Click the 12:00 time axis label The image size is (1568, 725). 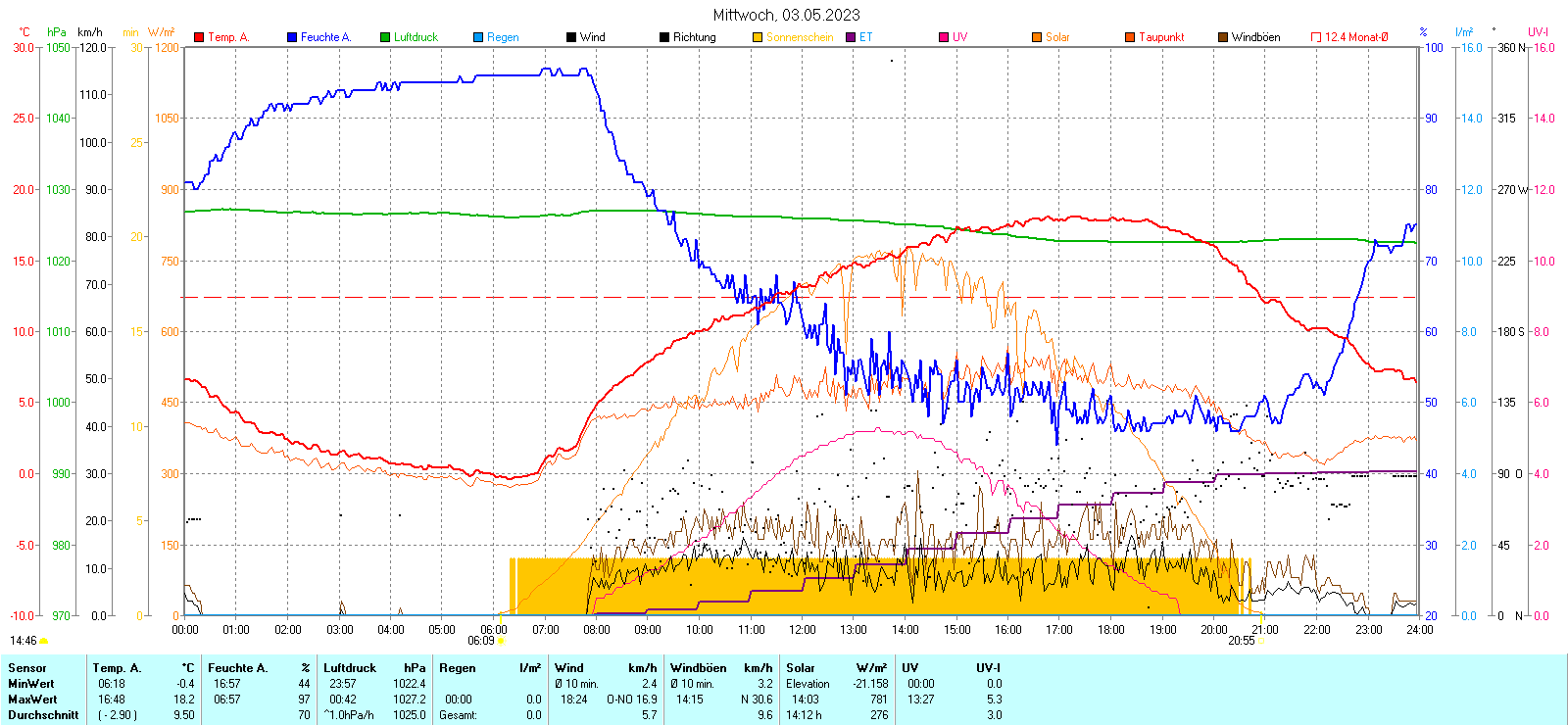click(x=802, y=630)
